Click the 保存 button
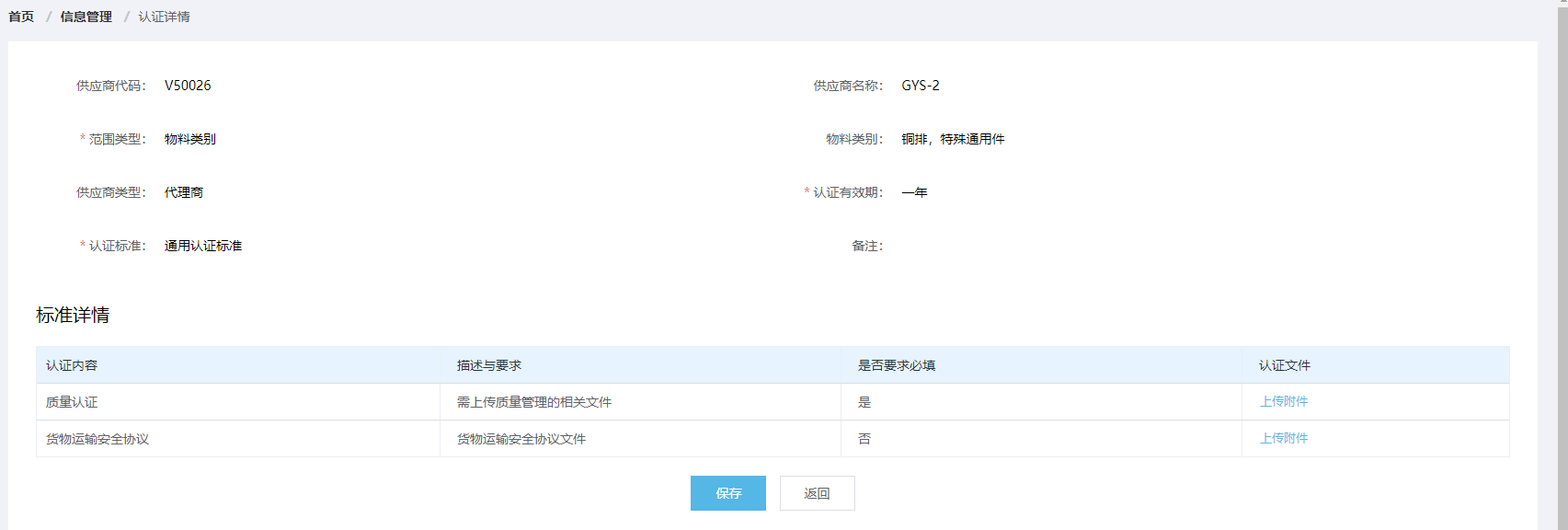The width and height of the screenshot is (1568, 530). click(x=727, y=493)
